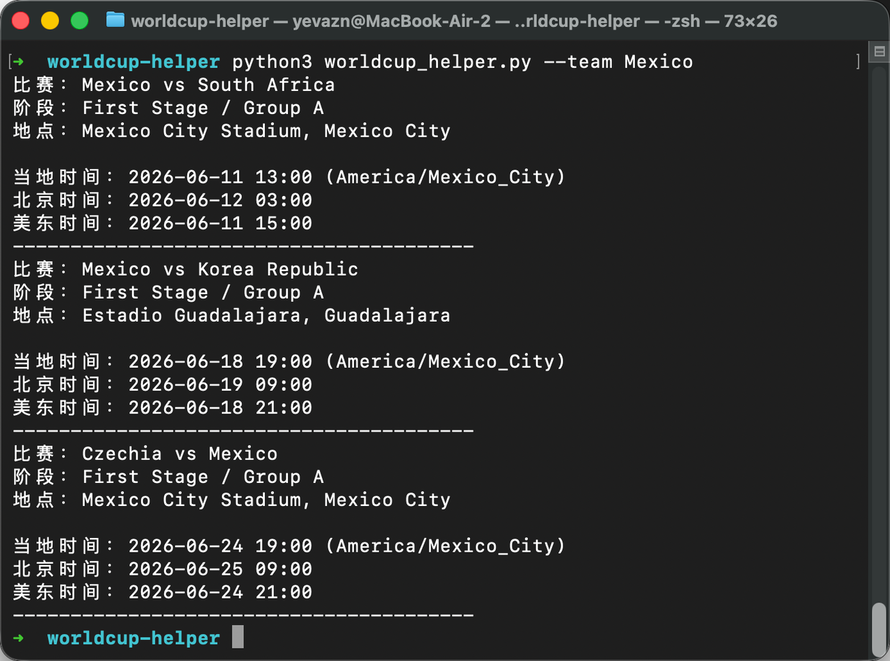Click the text Mexico vs South Africa

[x=208, y=85]
